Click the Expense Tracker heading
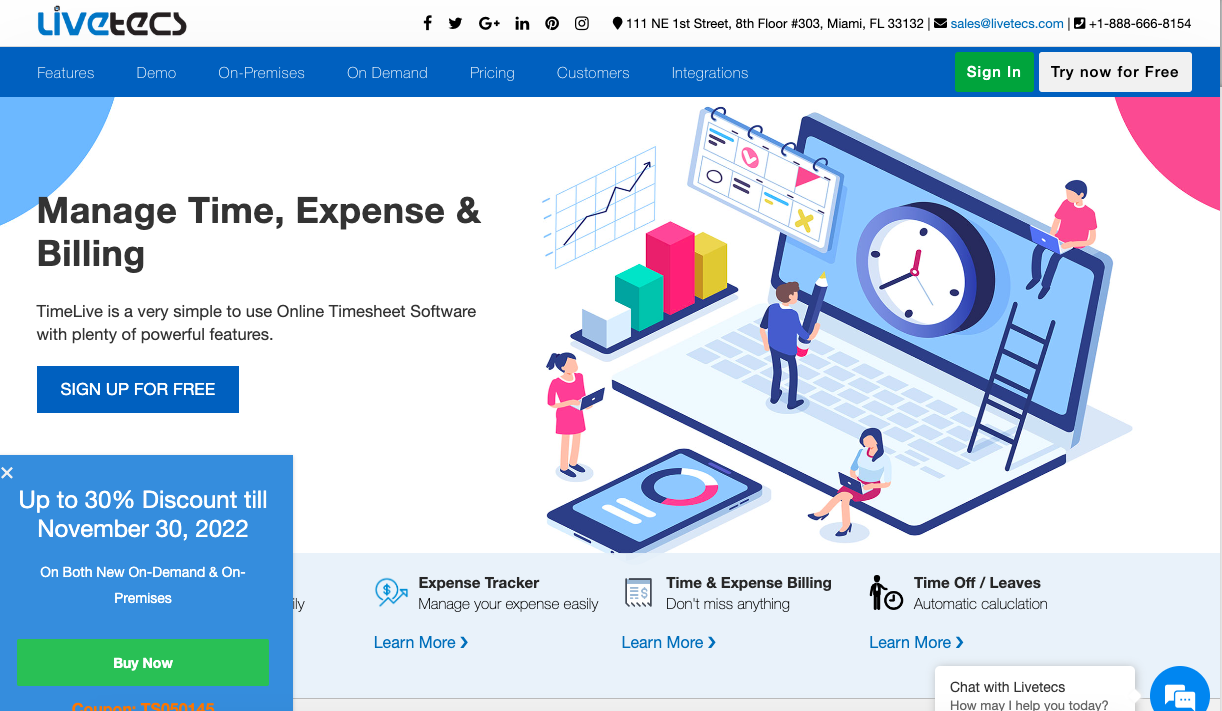Viewport: 1222px width, 711px height. click(479, 583)
